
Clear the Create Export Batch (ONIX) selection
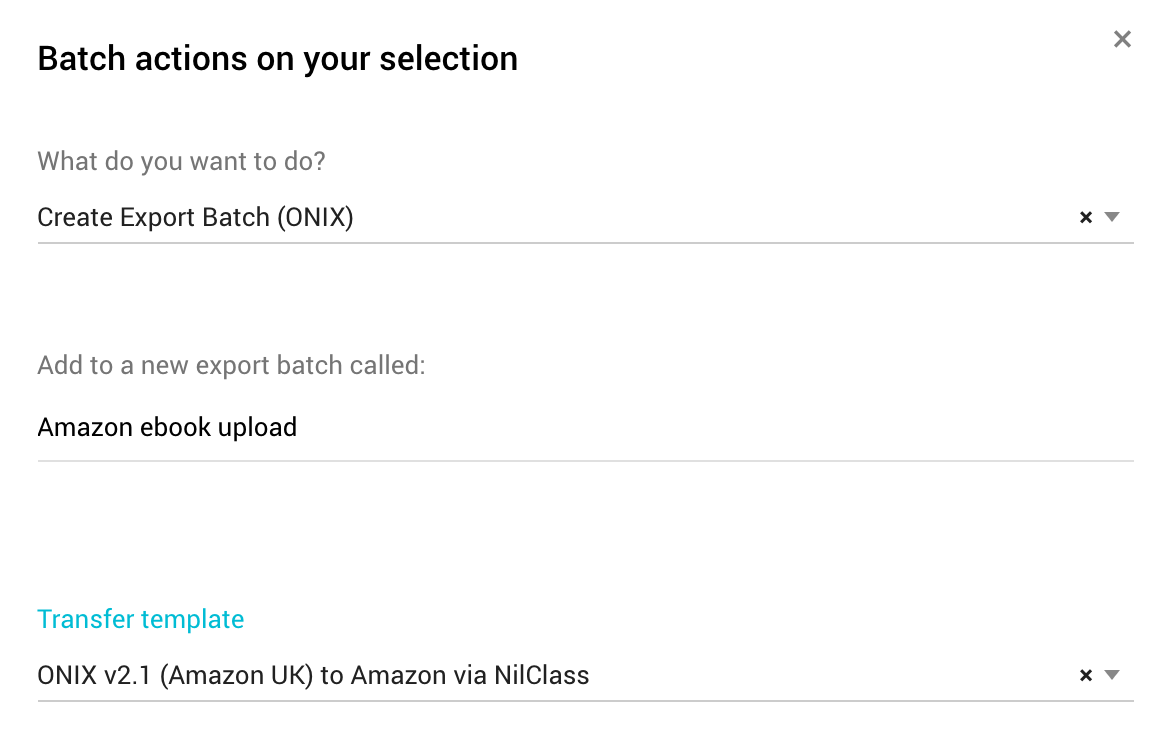click(x=1086, y=217)
